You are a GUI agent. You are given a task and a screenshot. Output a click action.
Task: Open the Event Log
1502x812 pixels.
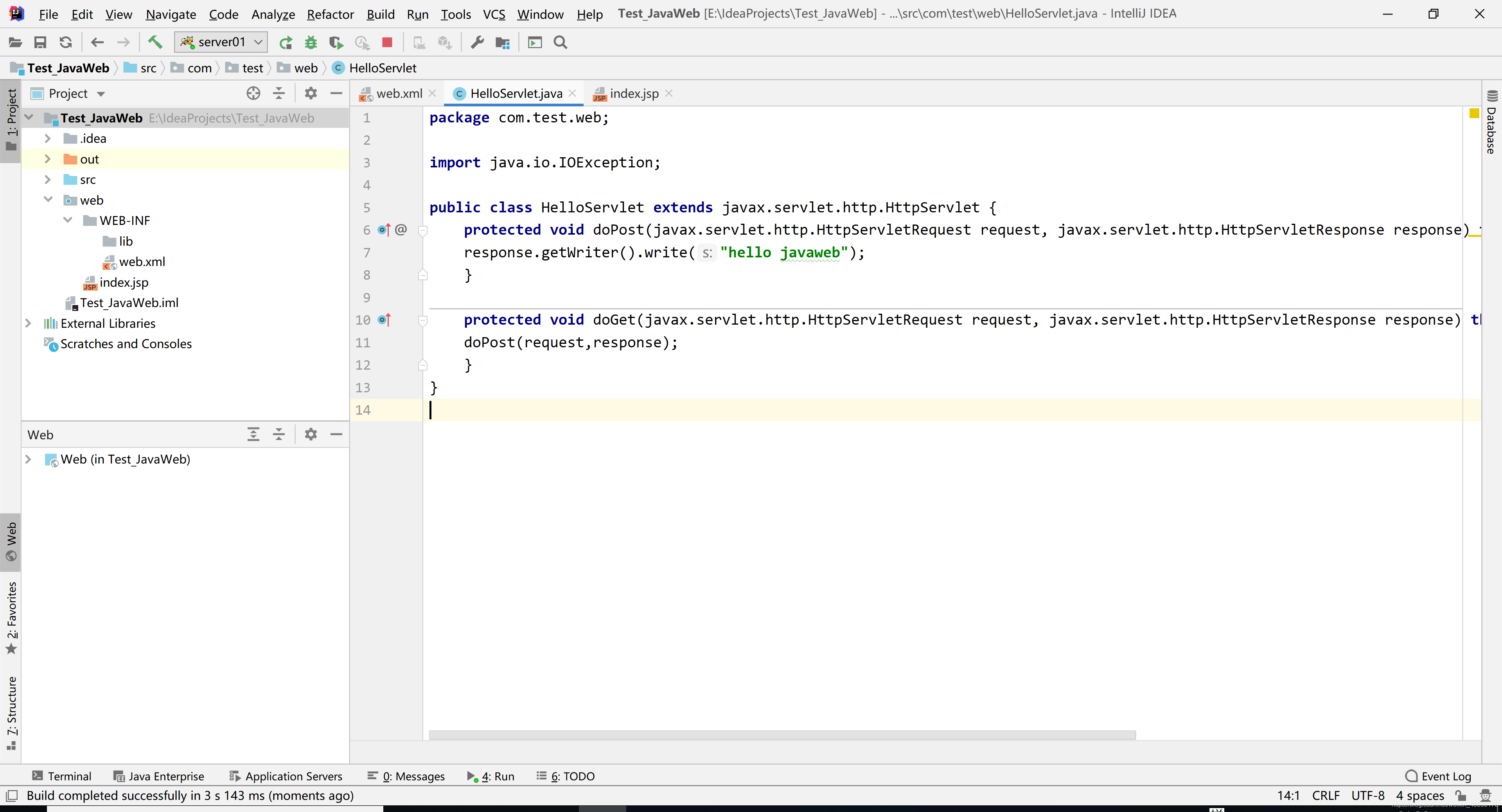coord(1439,776)
